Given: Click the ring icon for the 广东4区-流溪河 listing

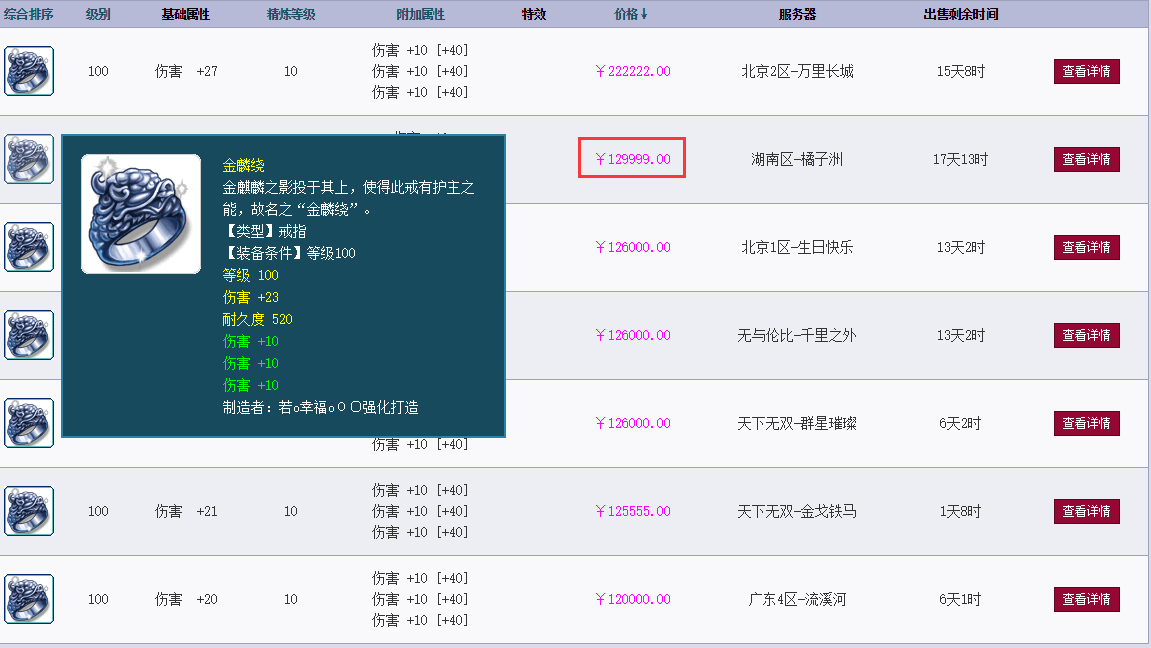Looking at the screenshot, I should tap(28, 599).
